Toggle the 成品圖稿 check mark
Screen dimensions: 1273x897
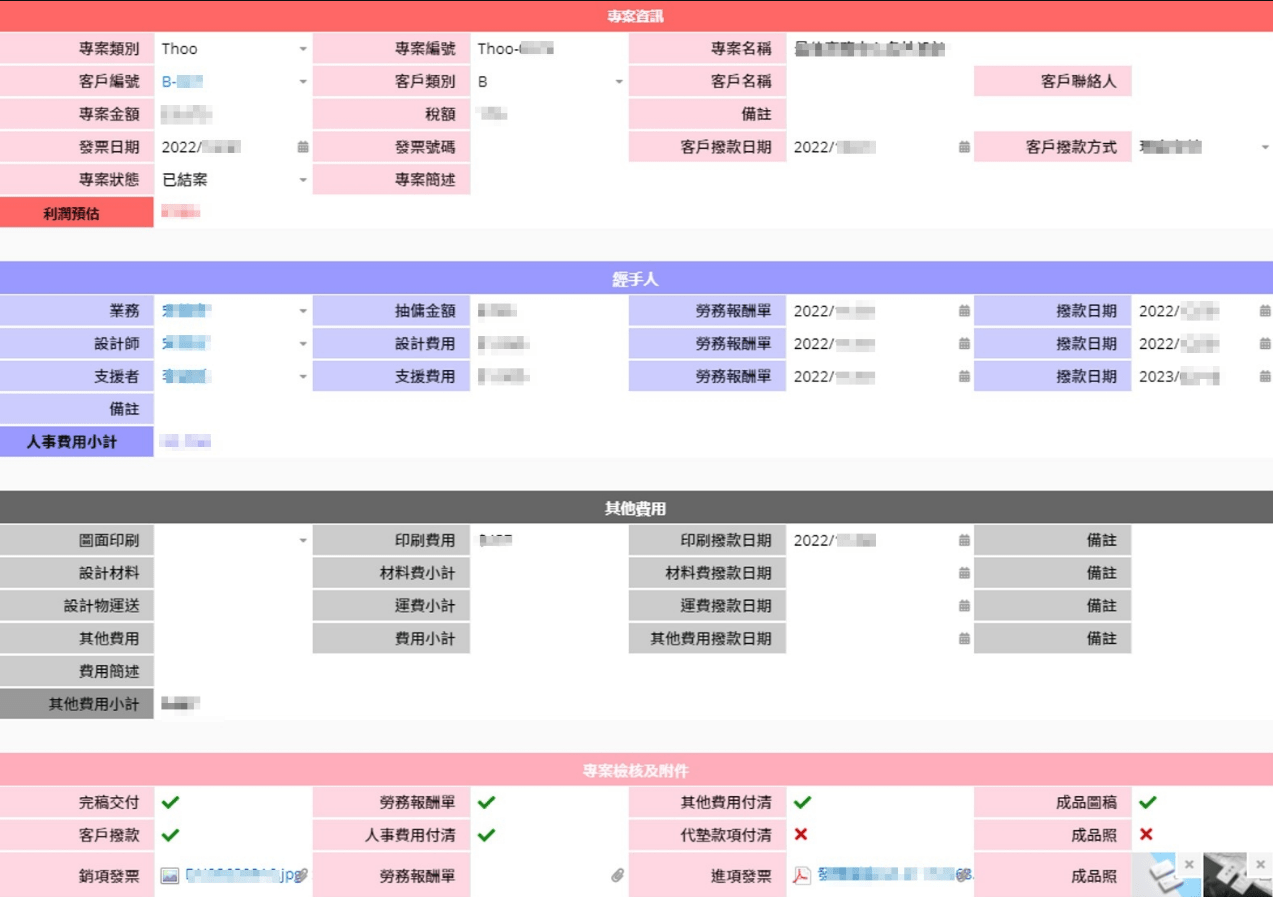point(1148,802)
